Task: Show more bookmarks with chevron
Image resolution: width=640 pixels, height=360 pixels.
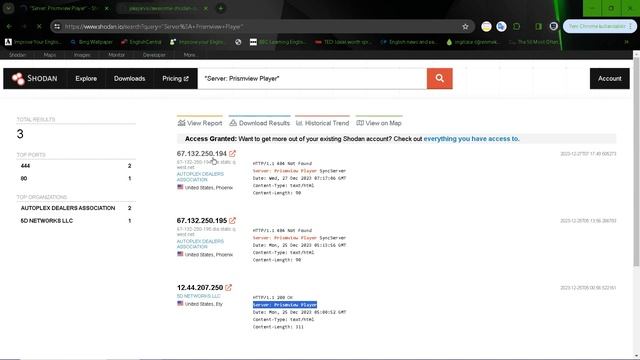Action: point(626,42)
